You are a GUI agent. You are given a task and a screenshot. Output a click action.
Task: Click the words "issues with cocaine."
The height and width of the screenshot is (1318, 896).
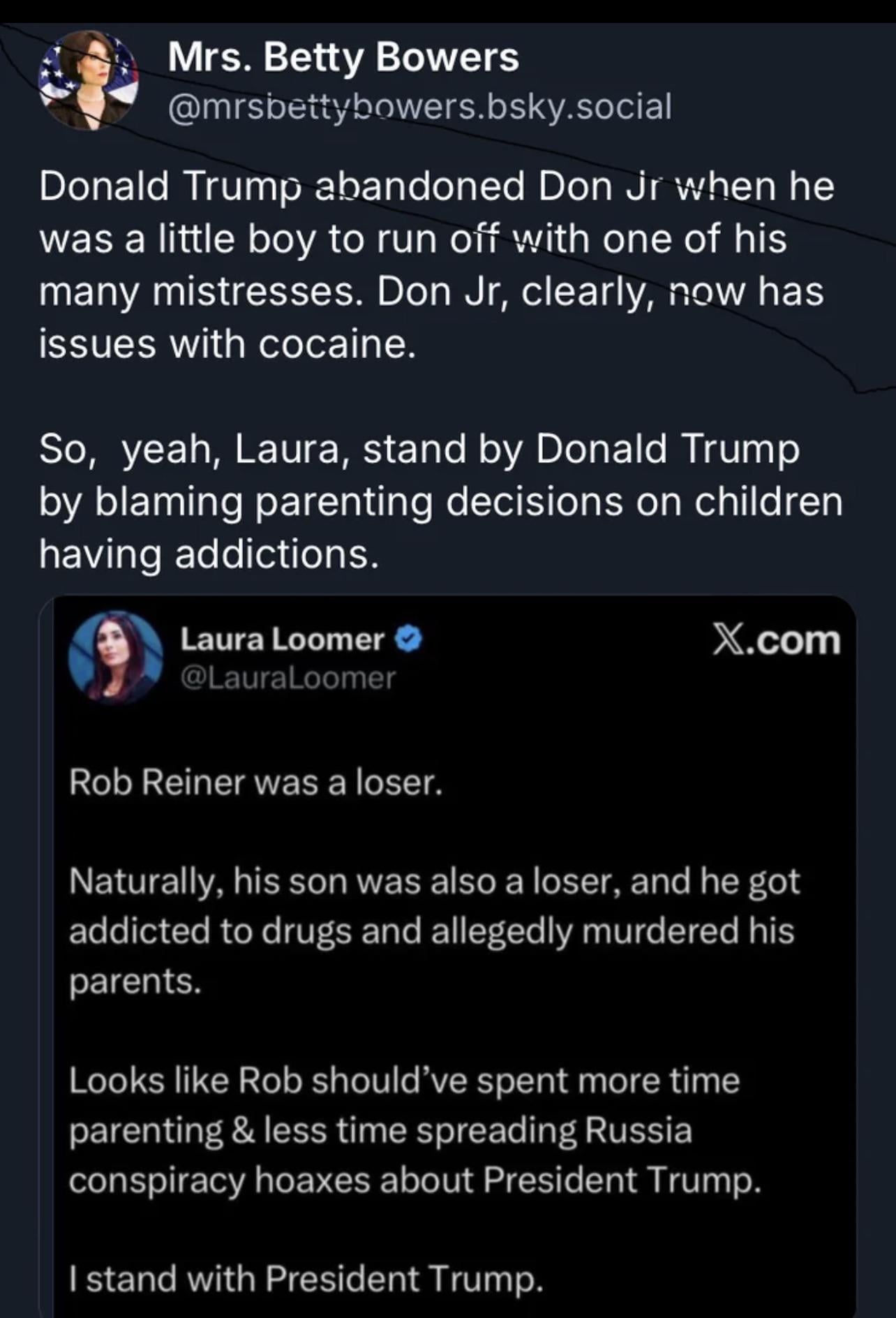227,344
